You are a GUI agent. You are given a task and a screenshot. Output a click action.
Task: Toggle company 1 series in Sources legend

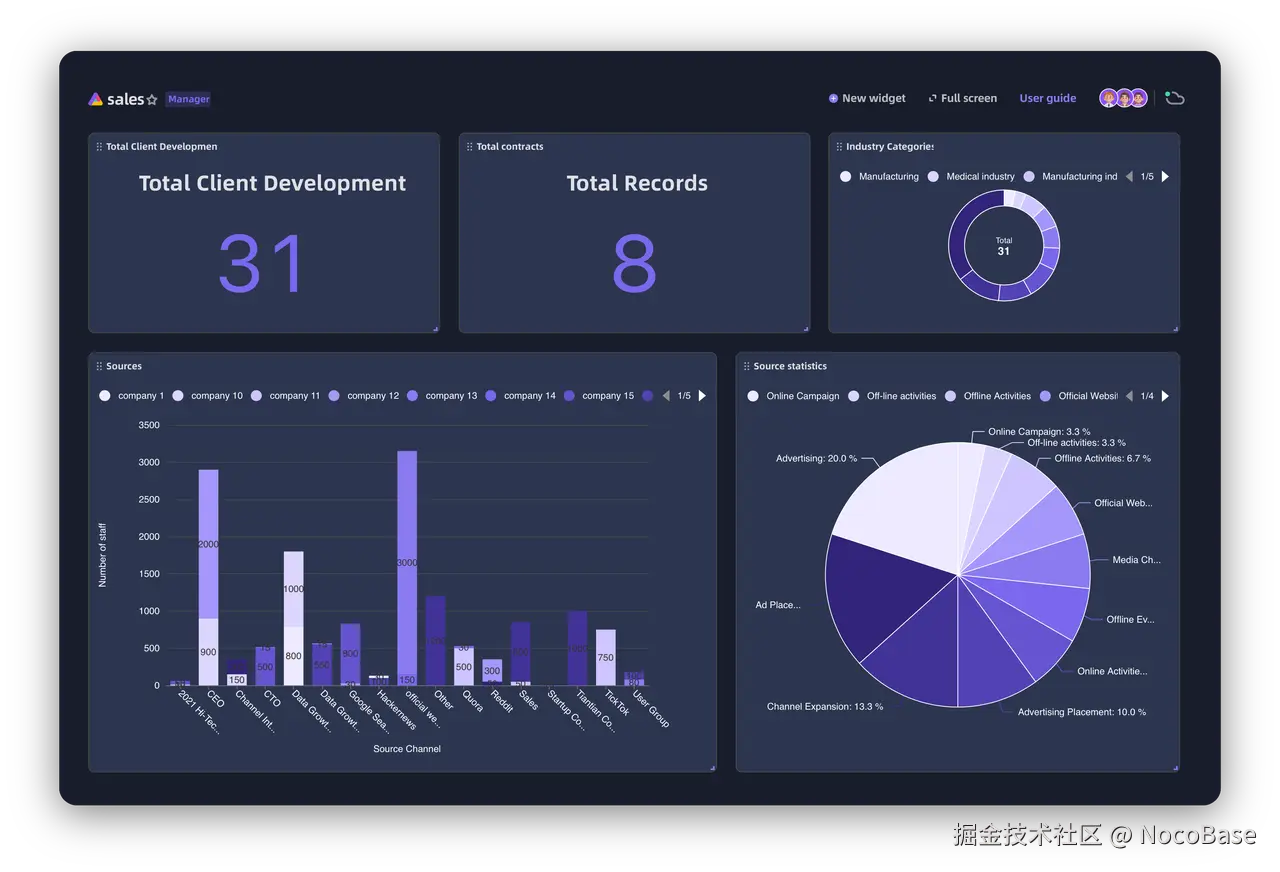[131, 396]
